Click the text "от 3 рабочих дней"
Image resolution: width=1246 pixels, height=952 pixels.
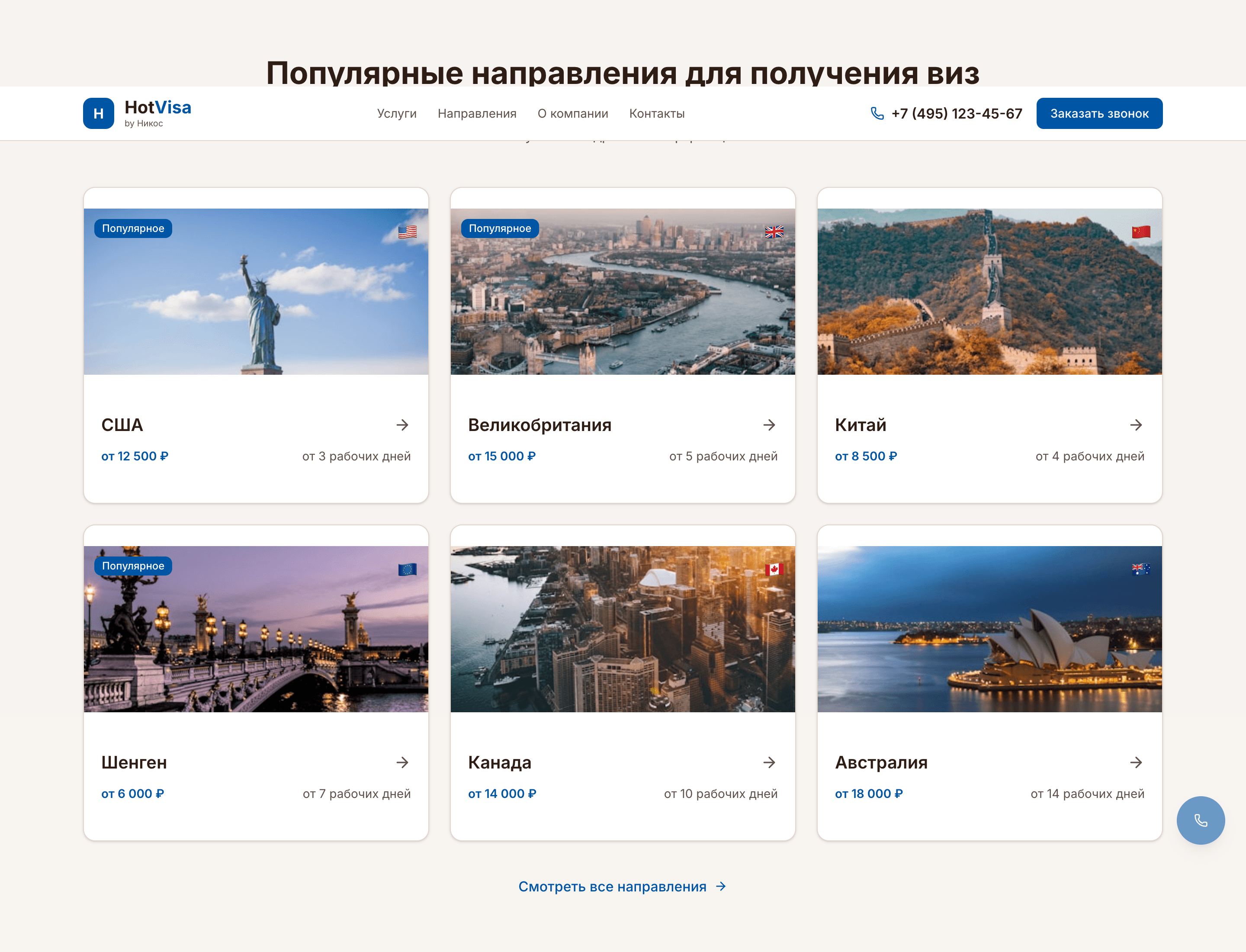(356, 456)
